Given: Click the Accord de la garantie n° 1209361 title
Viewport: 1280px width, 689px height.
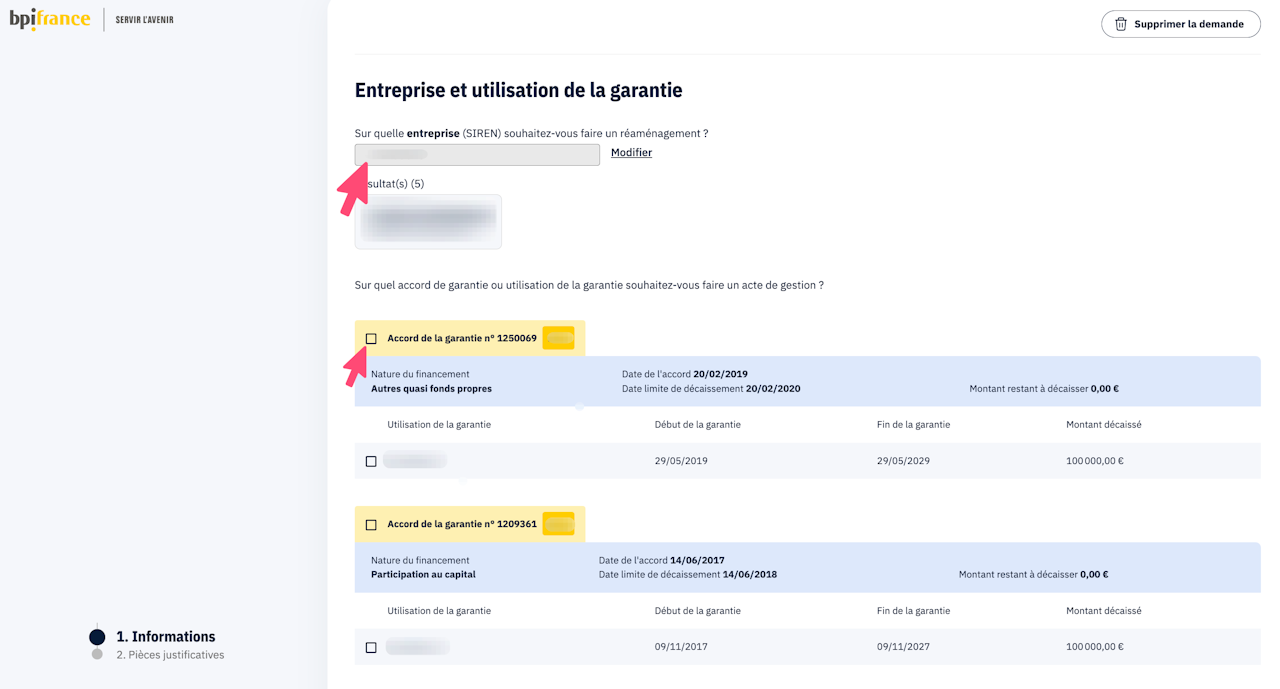Looking at the screenshot, I should click(x=462, y=524).
